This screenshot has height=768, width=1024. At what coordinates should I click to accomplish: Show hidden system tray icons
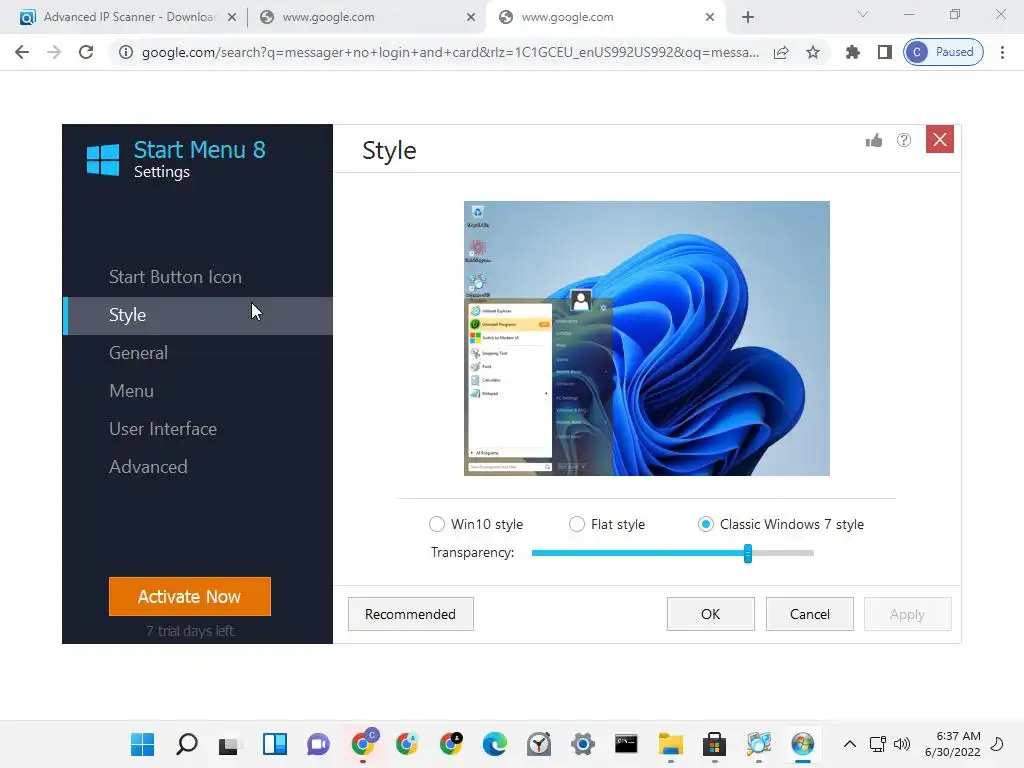[850, 744]
